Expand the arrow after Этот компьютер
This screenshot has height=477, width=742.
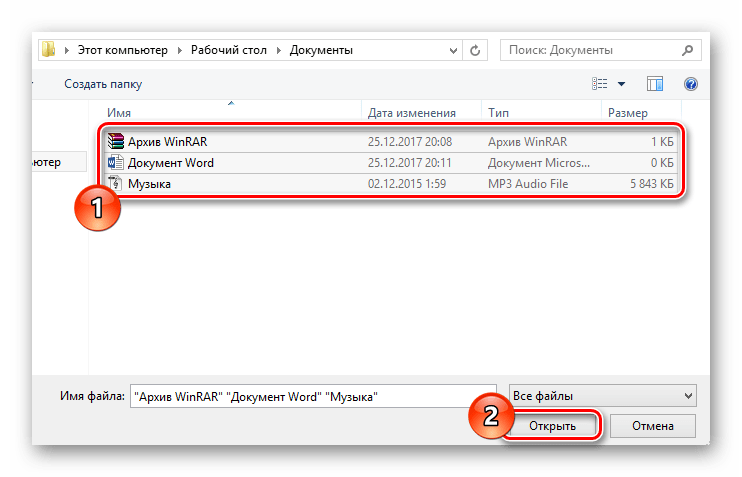[x=179, y=50]
